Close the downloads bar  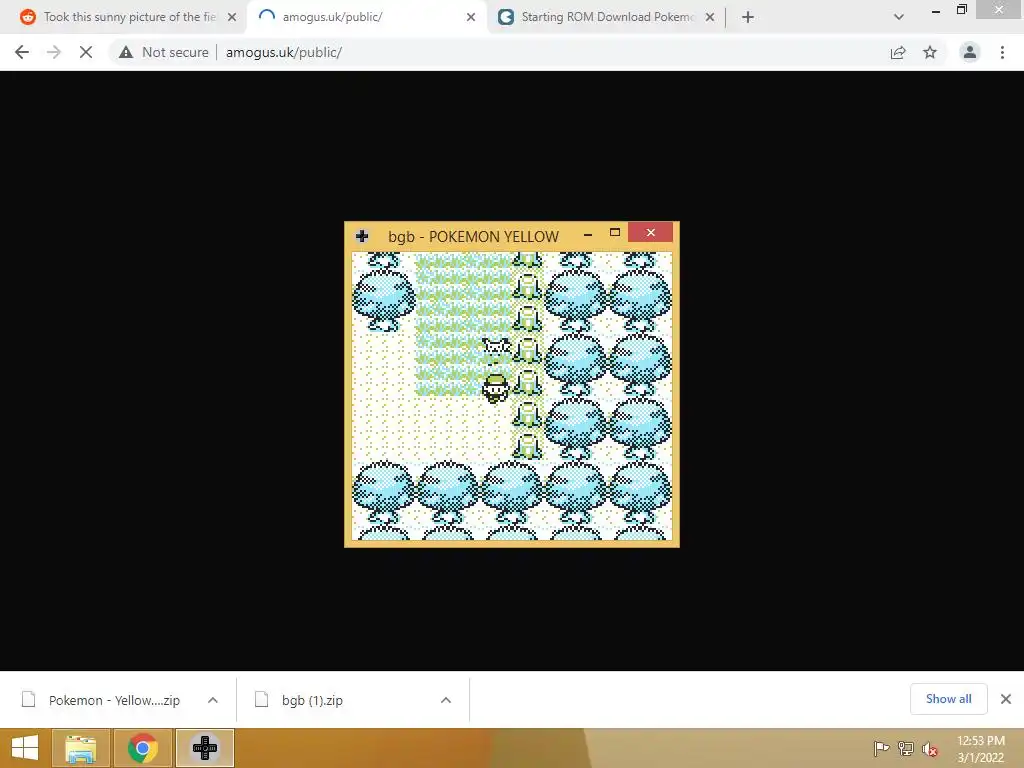pyautogui.click(x=1006, y=699)
